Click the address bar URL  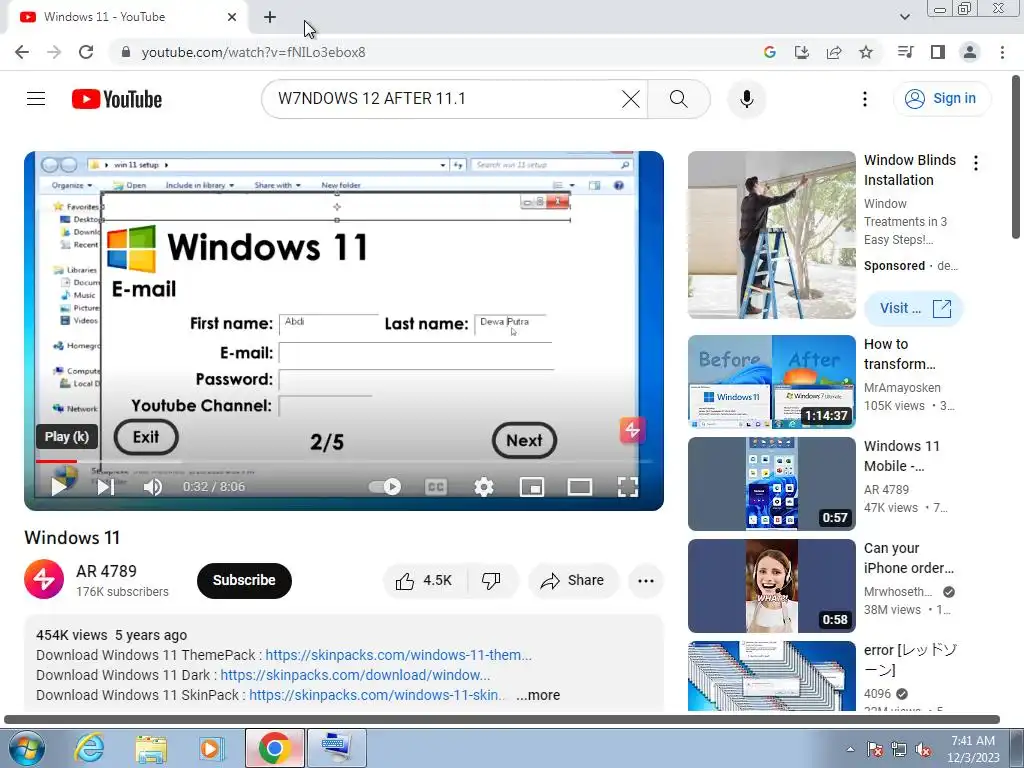253,52
